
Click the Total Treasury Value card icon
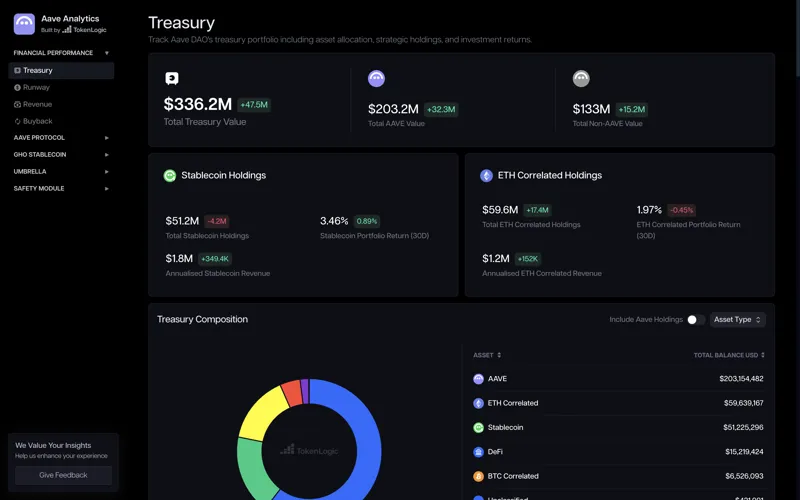tap(172, 78)
